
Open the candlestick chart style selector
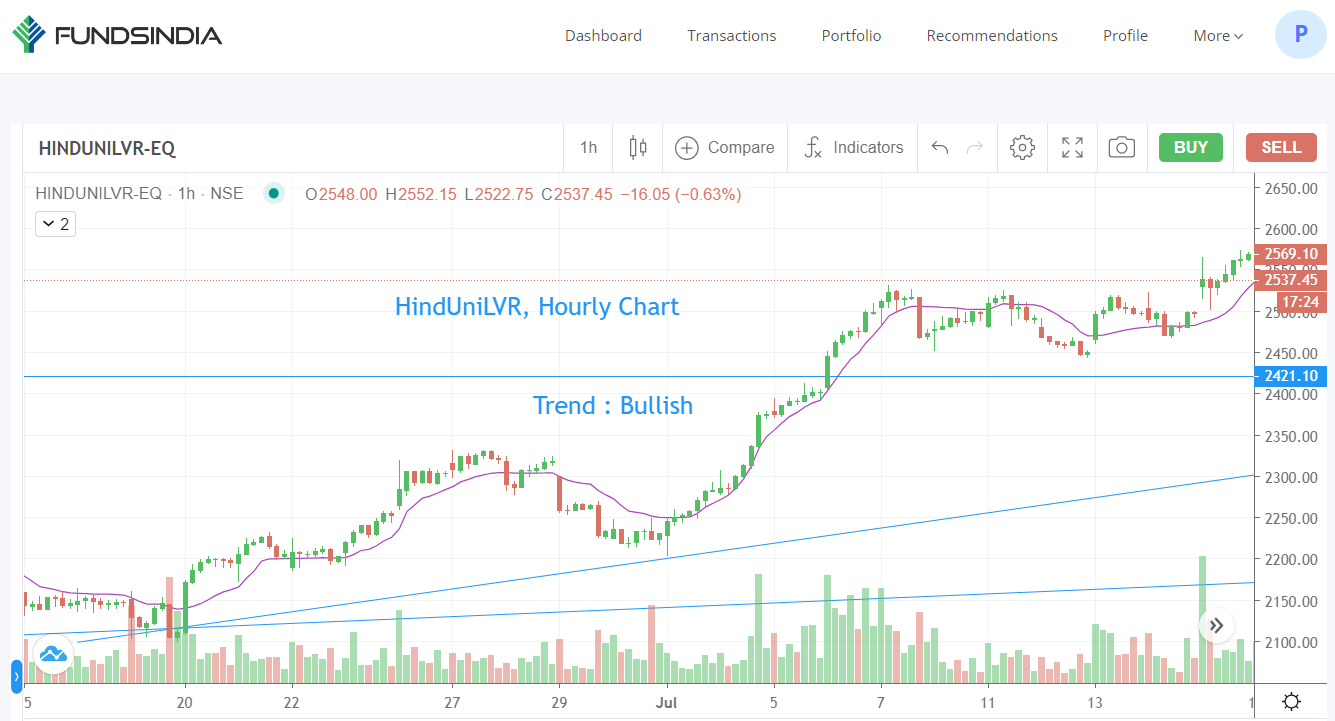tap(638, 148)
